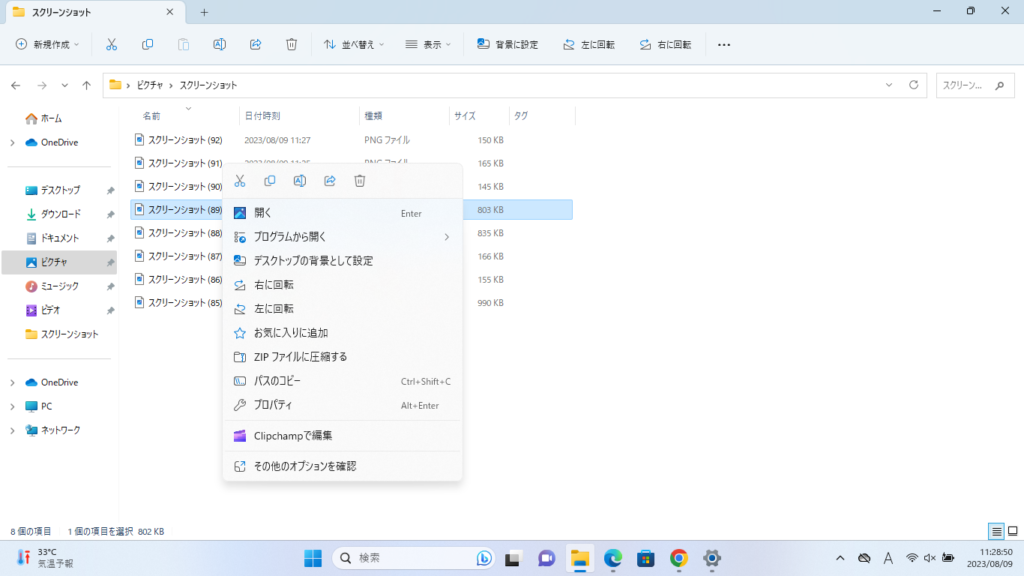Click the delete trash icon in context menu
The height and width of the screenshot is (576, 1024).
click(360, 181)
